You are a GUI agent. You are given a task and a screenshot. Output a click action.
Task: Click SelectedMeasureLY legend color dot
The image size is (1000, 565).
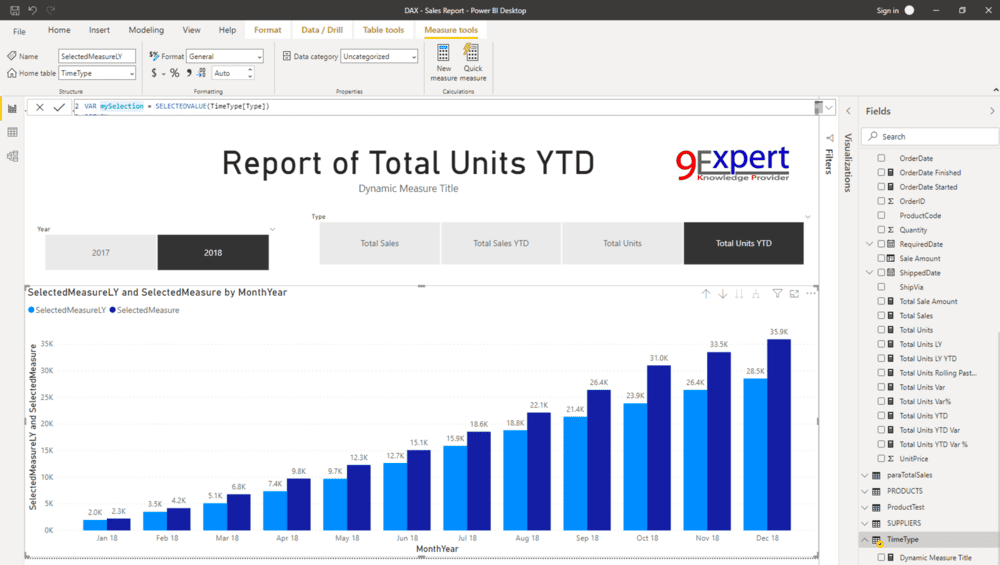point(31,310)
